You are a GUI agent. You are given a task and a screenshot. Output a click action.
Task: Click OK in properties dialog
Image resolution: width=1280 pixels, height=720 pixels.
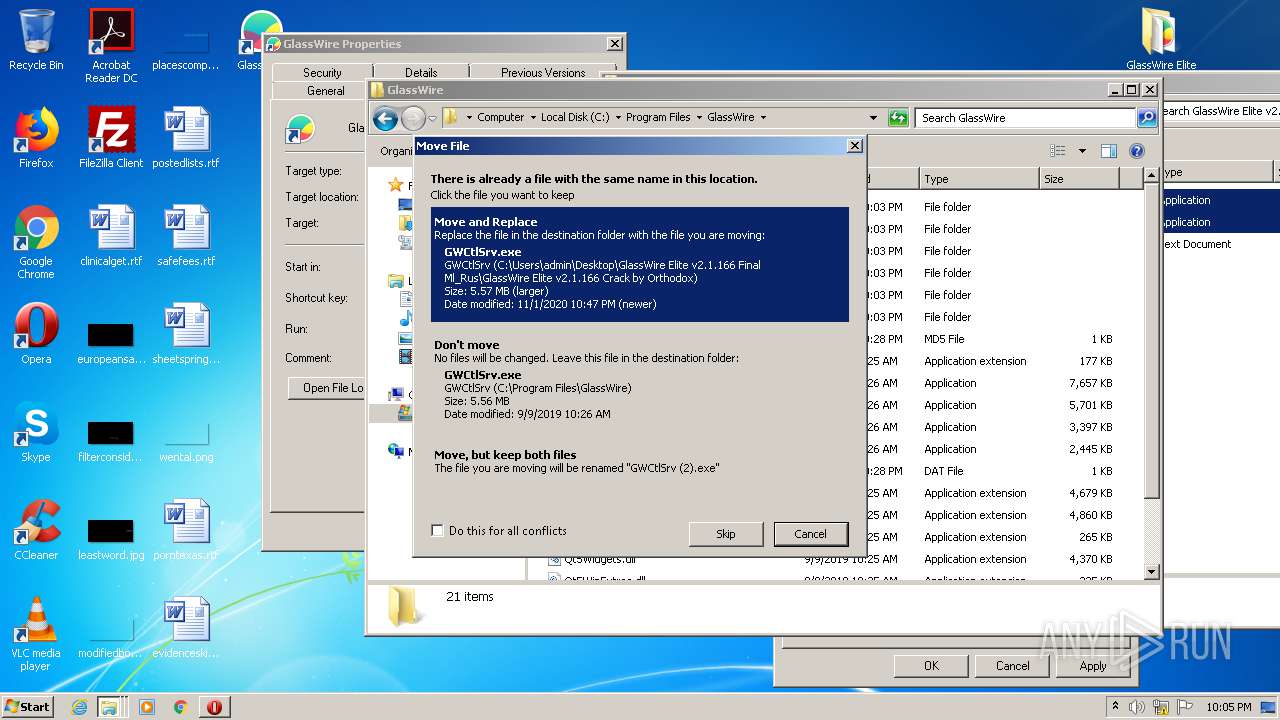pos(931,666)
